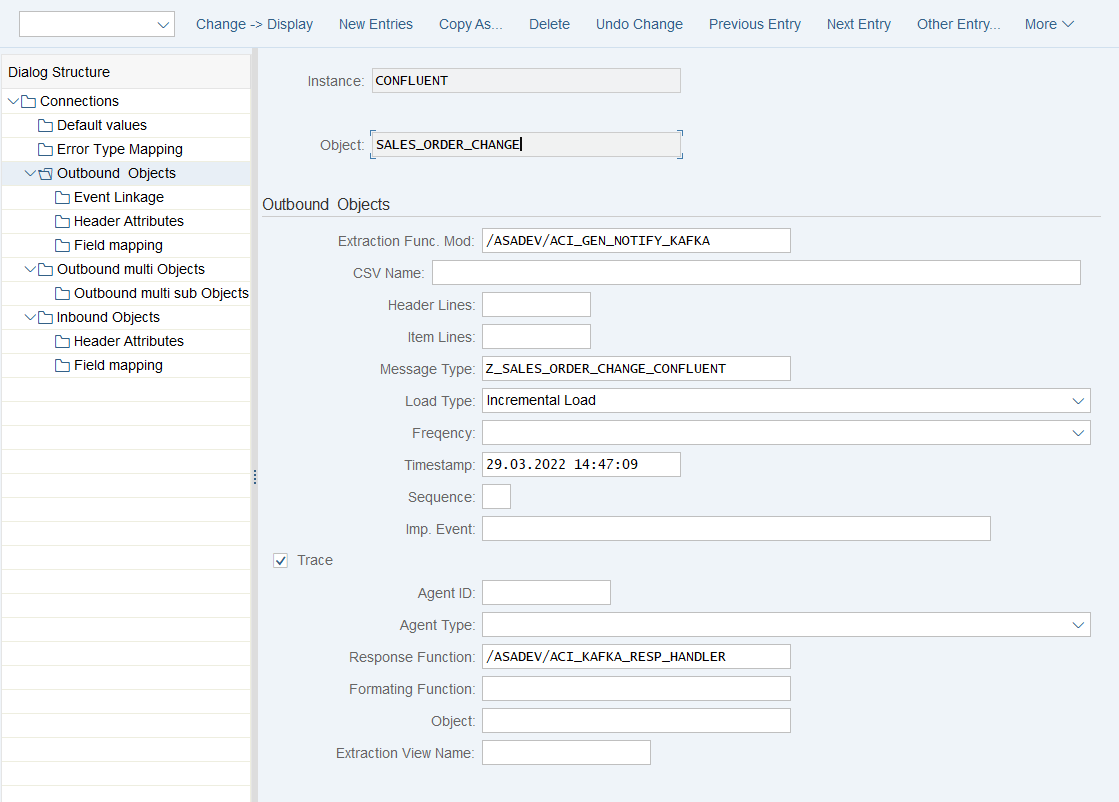Screen dimensions: 1119x802
Task: Click the Connections folder icon
Action: tap(29, 101)
